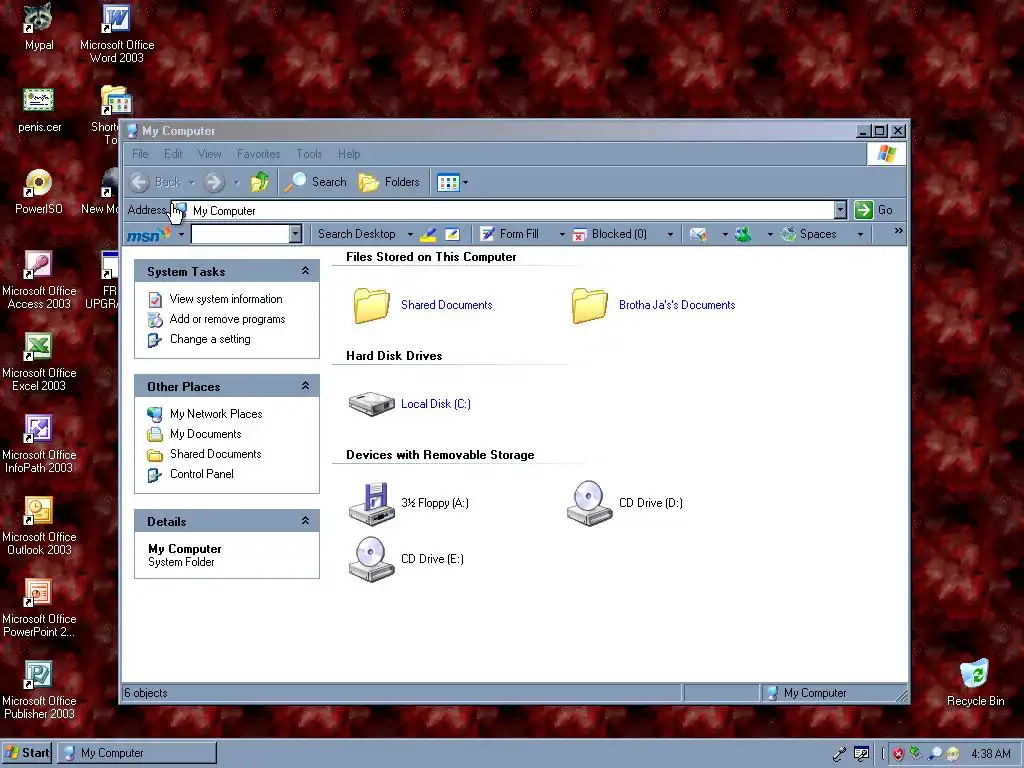Click the MSN Messenger people icon

tap(743, 234)
